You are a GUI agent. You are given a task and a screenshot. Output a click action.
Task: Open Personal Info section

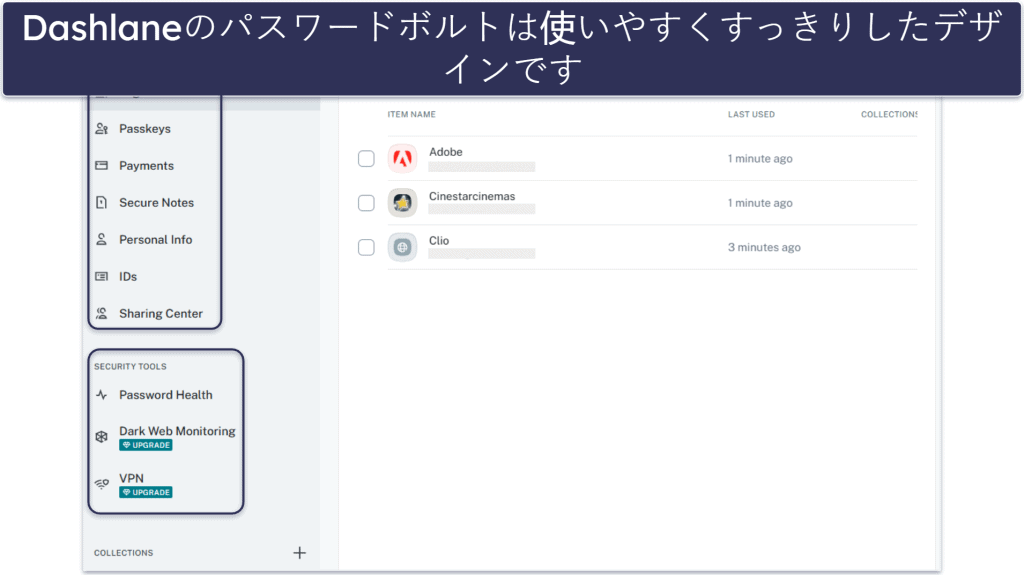tap(155, 239)
